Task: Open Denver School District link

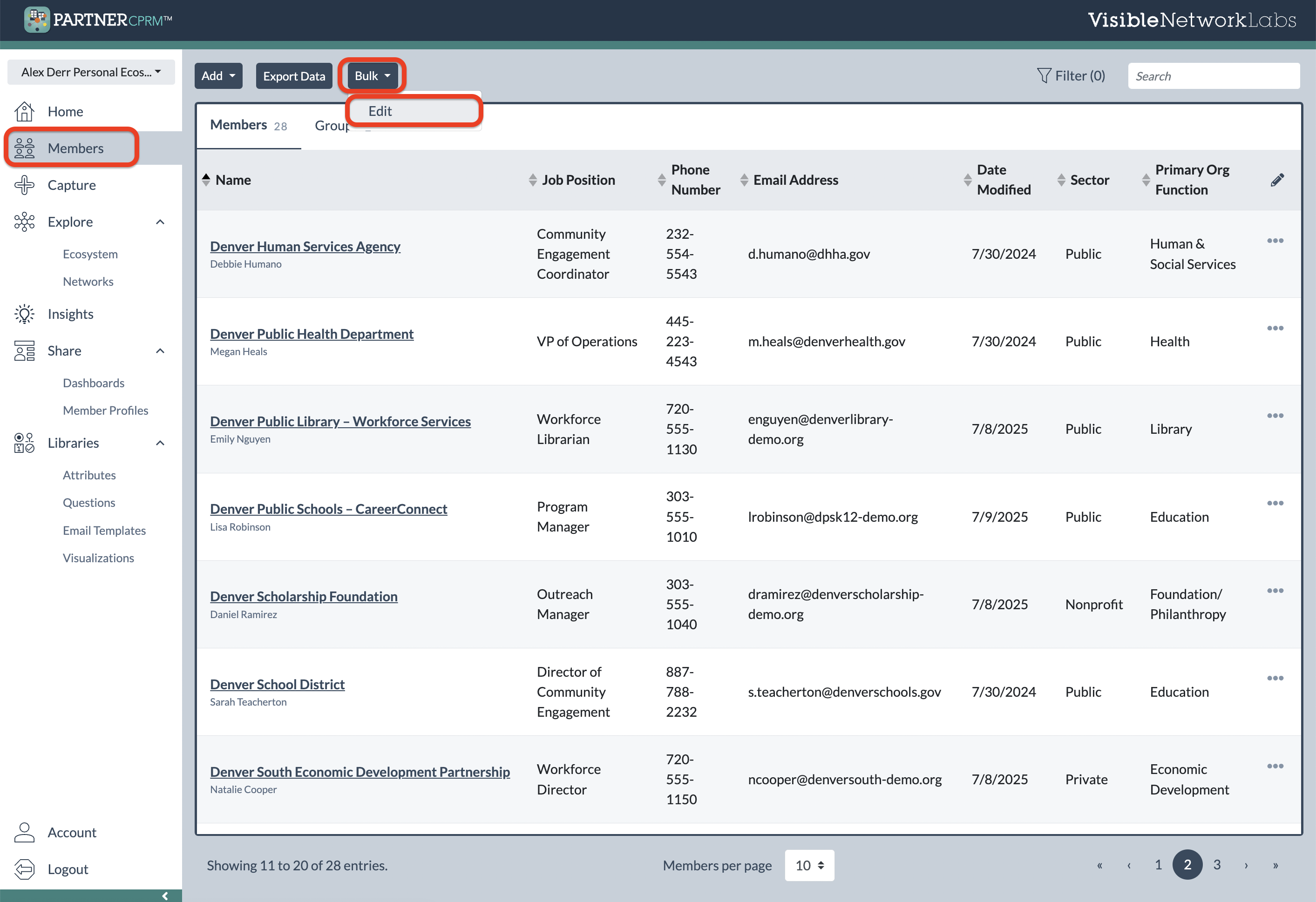Action: (x=278, y=684)
